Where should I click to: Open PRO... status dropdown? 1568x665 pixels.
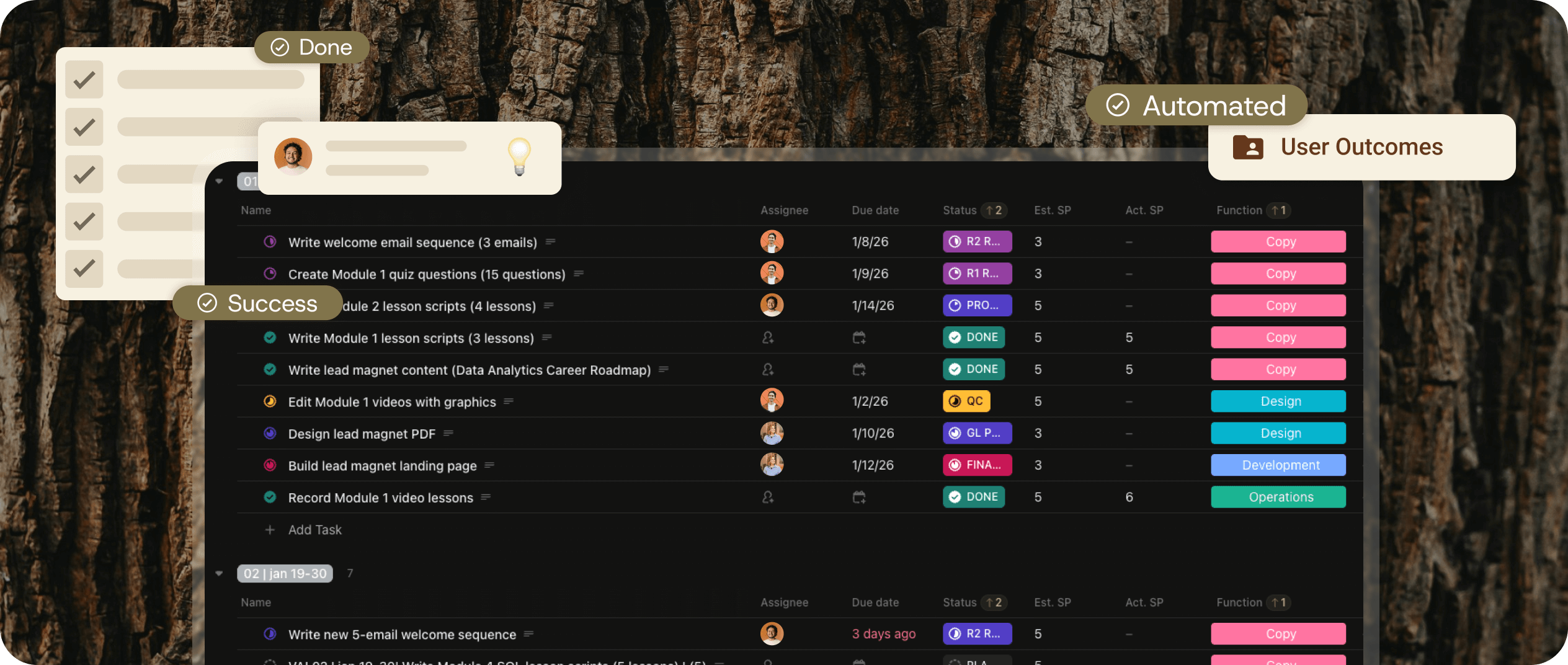click(978, 306)
